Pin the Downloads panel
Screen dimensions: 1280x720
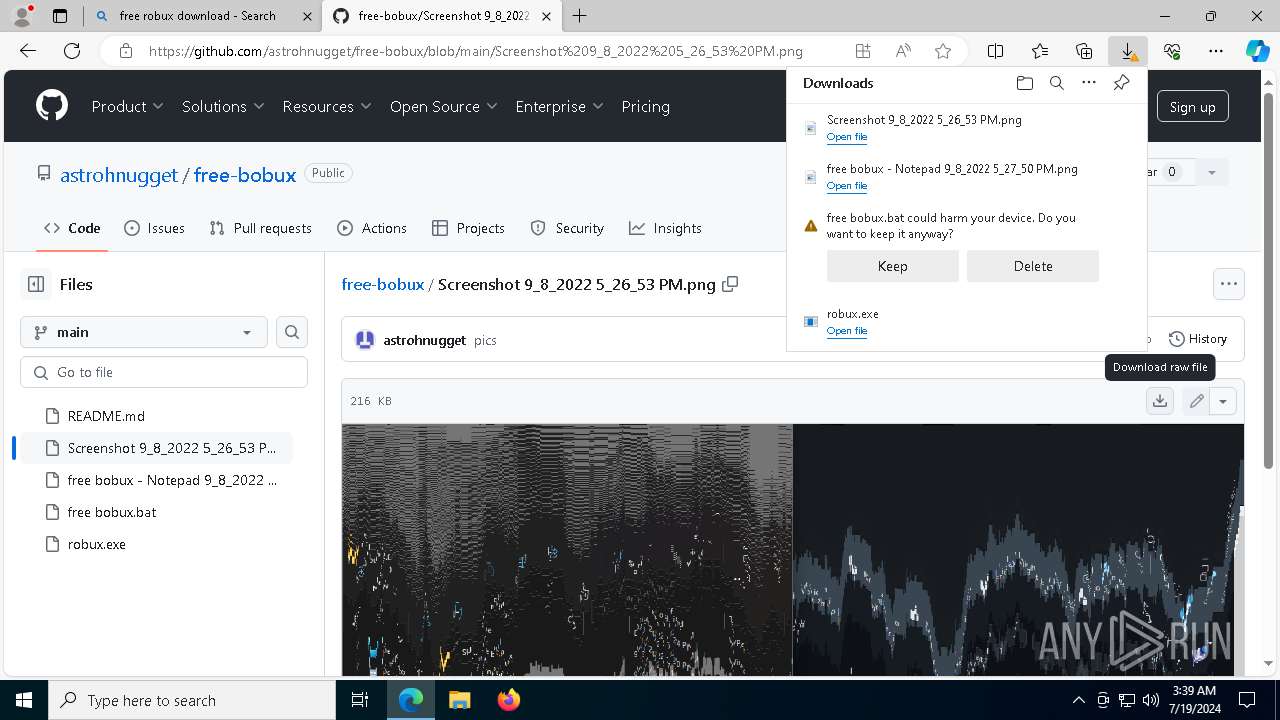pyautogui.click(x=1121, y=83)
